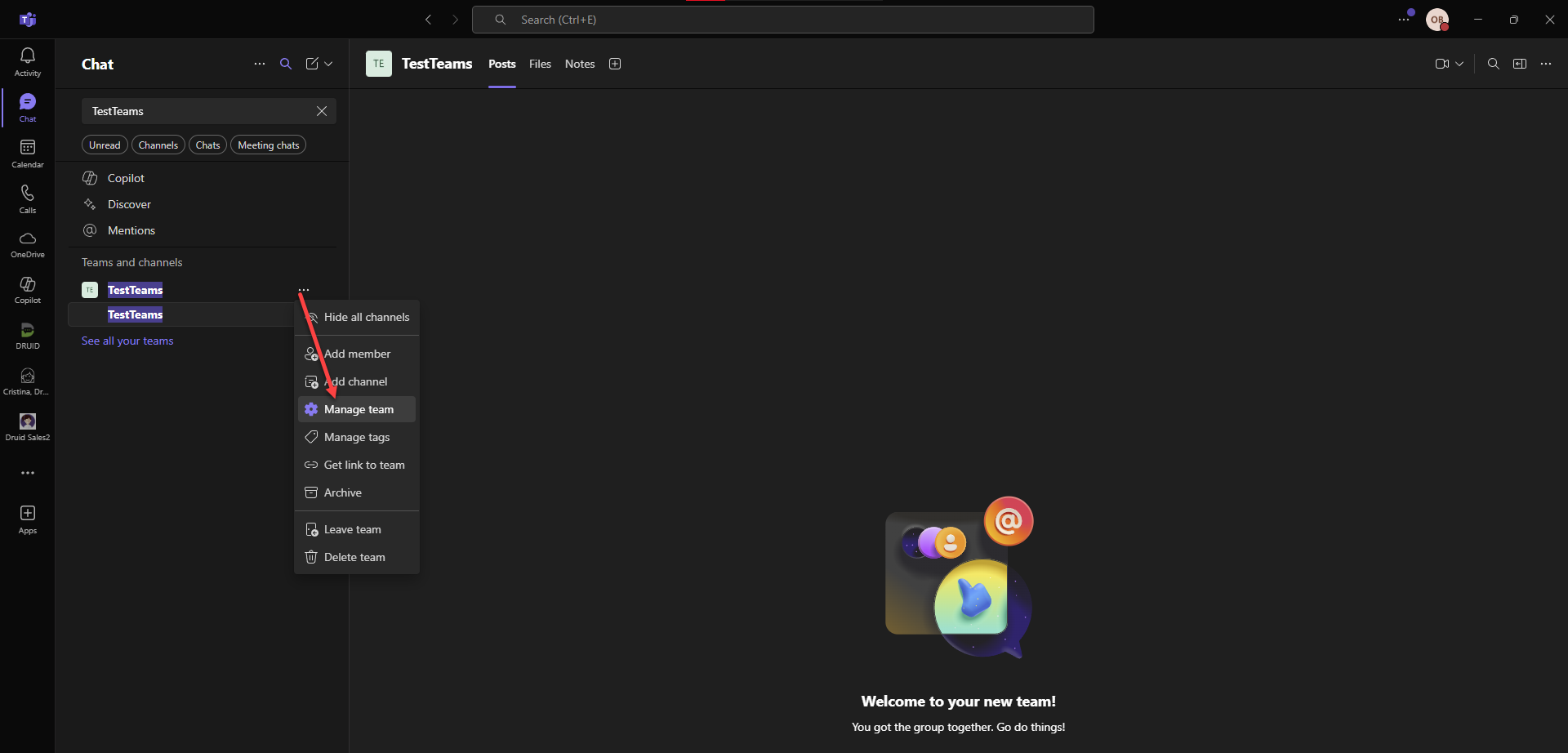The width and height of the screenshot is (1568, 753).
Task: Click the Teams and channels heading
Action: tap(131, 262)
